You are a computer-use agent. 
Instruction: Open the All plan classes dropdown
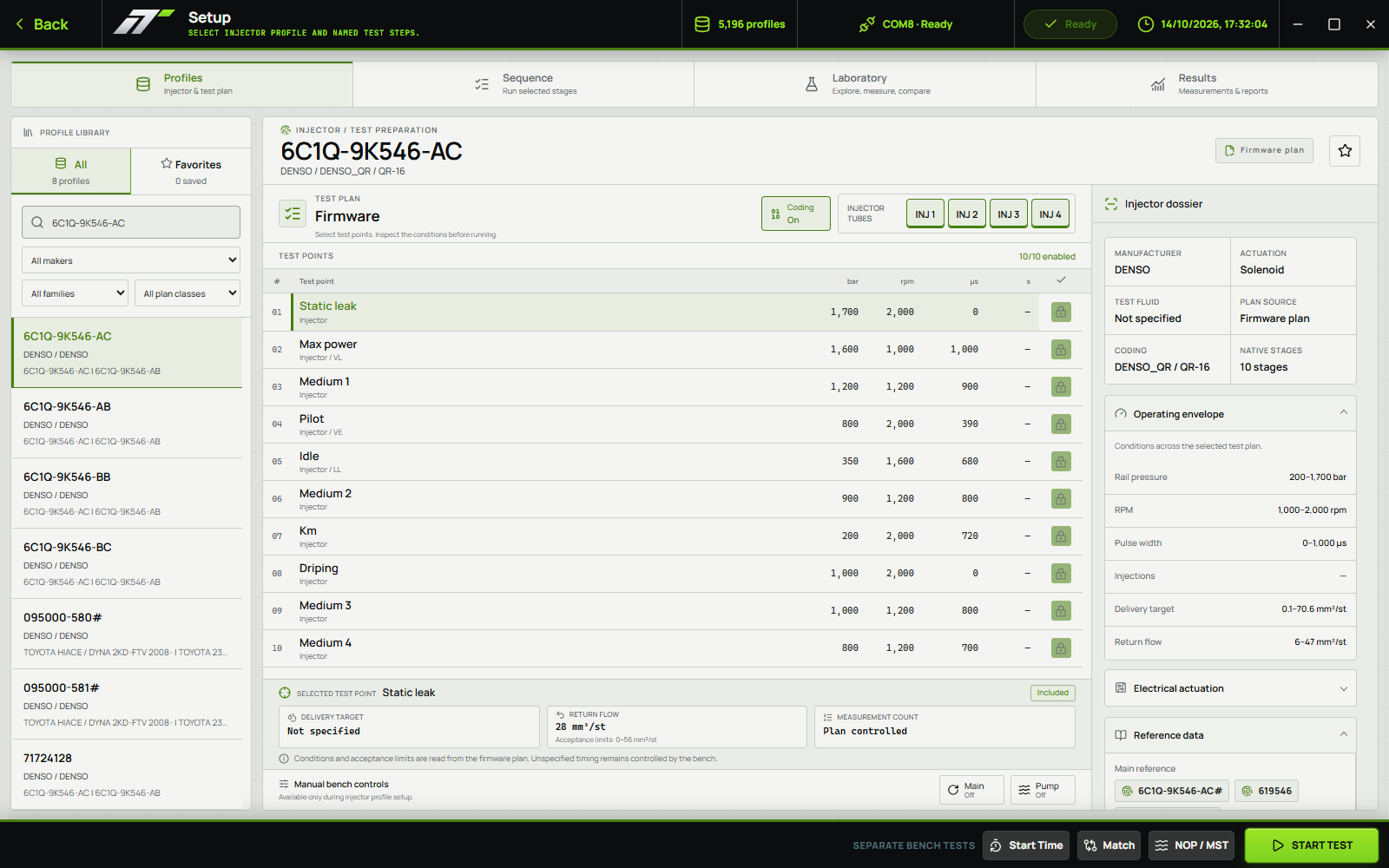(188, 293)
